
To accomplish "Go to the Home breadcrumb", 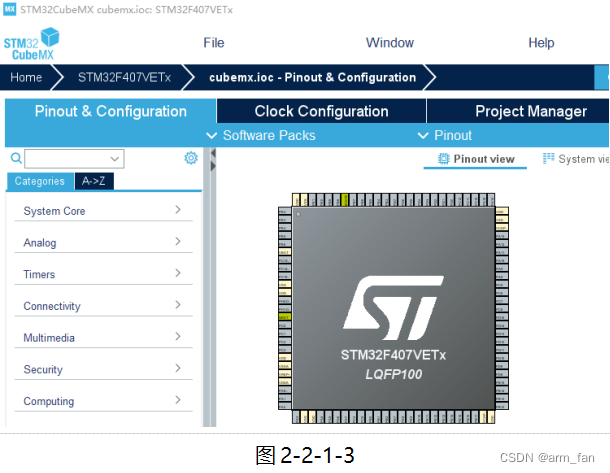I will pyautogui.click(x=26, y=77).
